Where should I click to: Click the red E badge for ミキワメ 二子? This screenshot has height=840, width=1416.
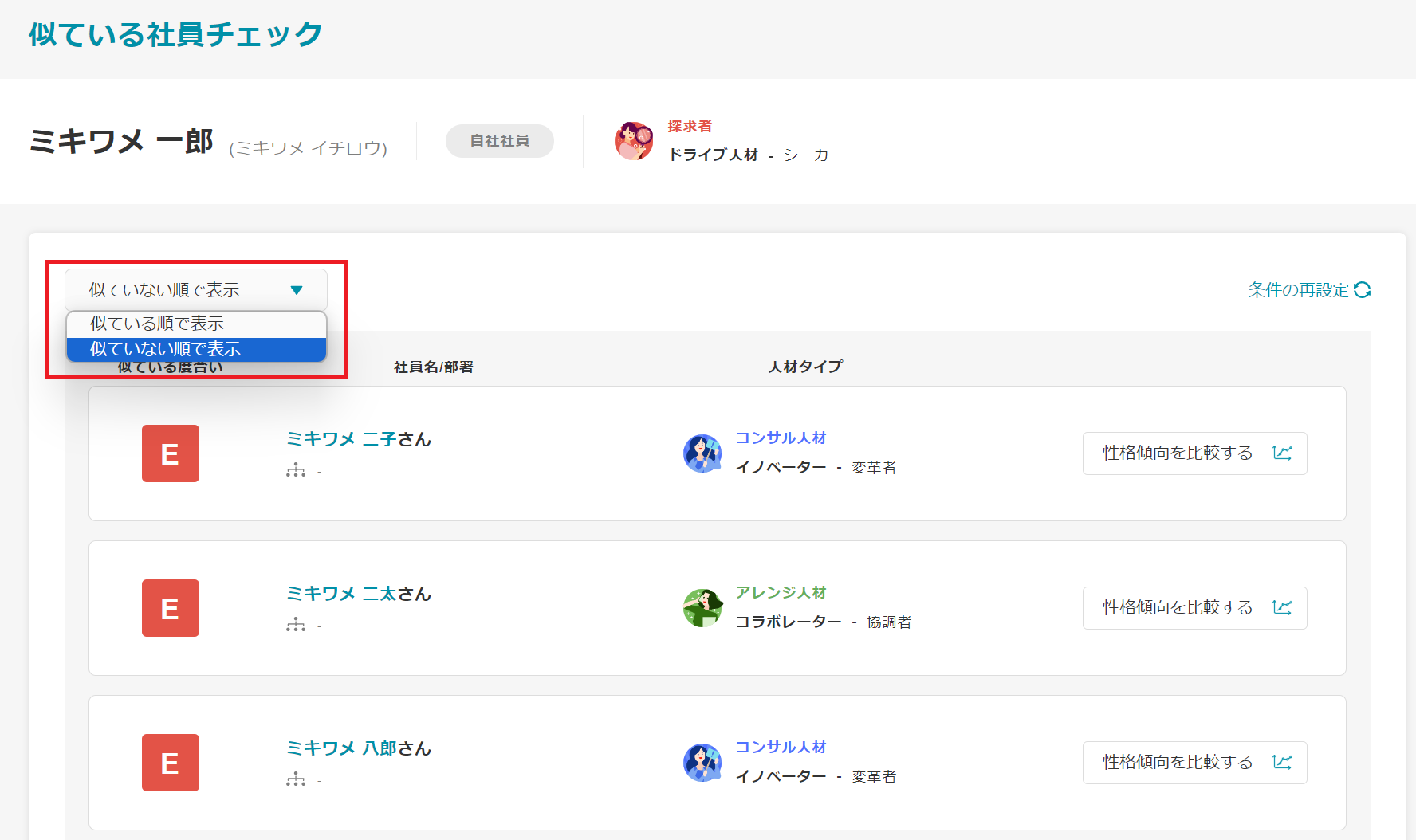coord(170,453)
